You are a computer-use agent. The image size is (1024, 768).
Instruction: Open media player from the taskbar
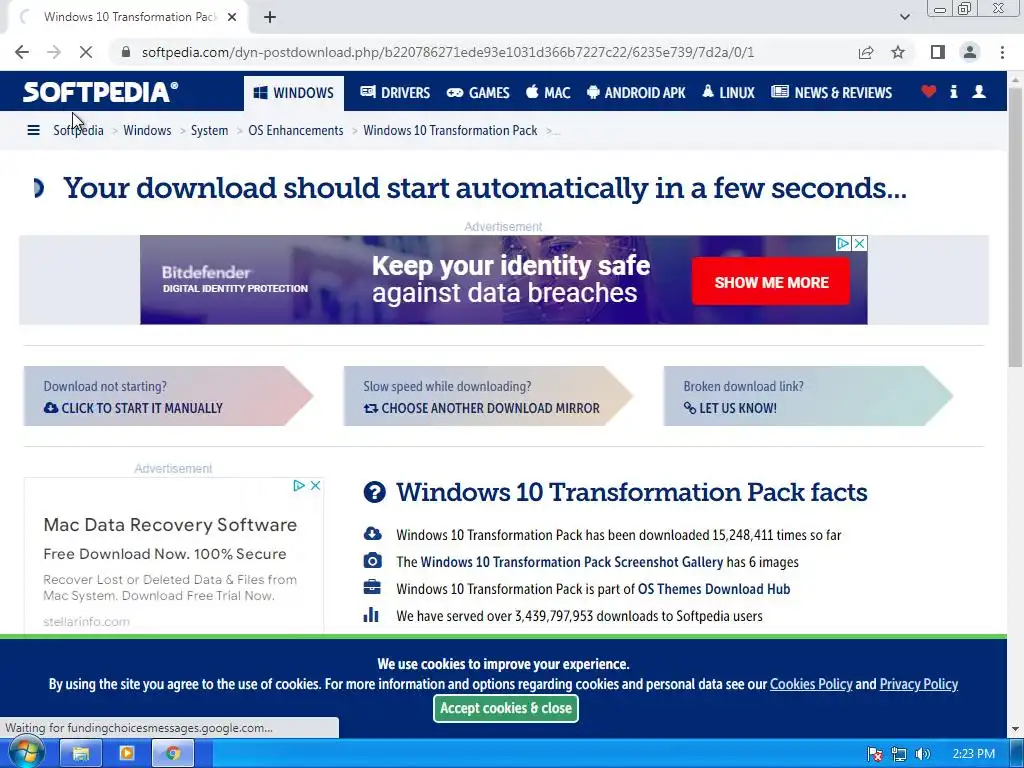coord(127,754)
